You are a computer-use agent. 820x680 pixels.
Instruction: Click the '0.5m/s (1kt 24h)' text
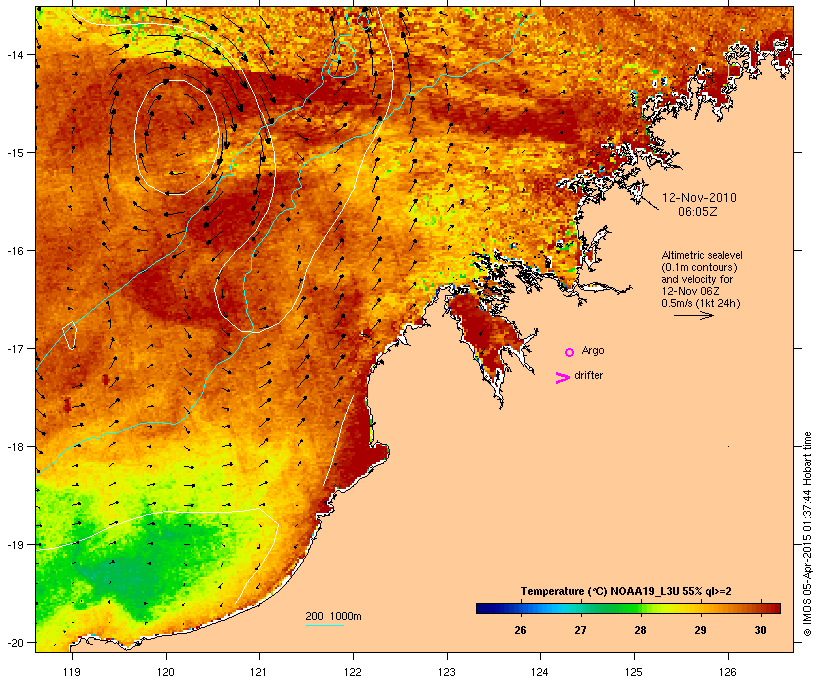(701, 303)
